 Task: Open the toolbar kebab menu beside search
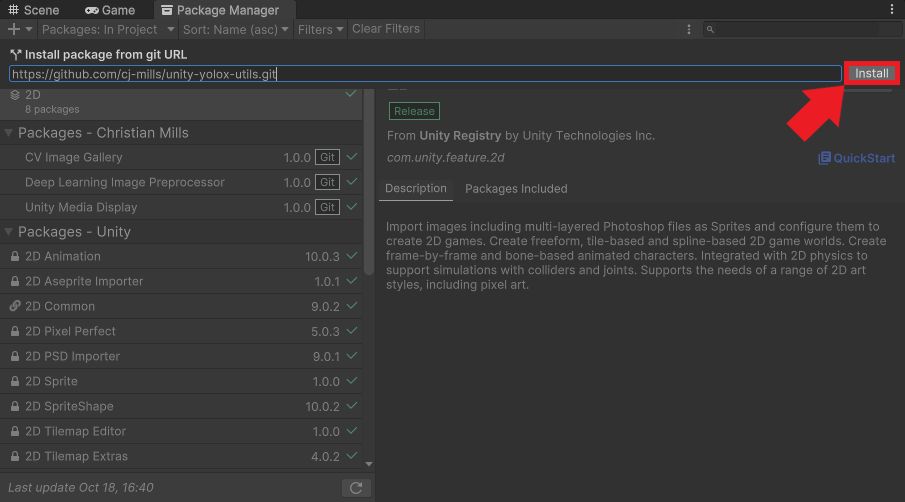click(689, 29)
